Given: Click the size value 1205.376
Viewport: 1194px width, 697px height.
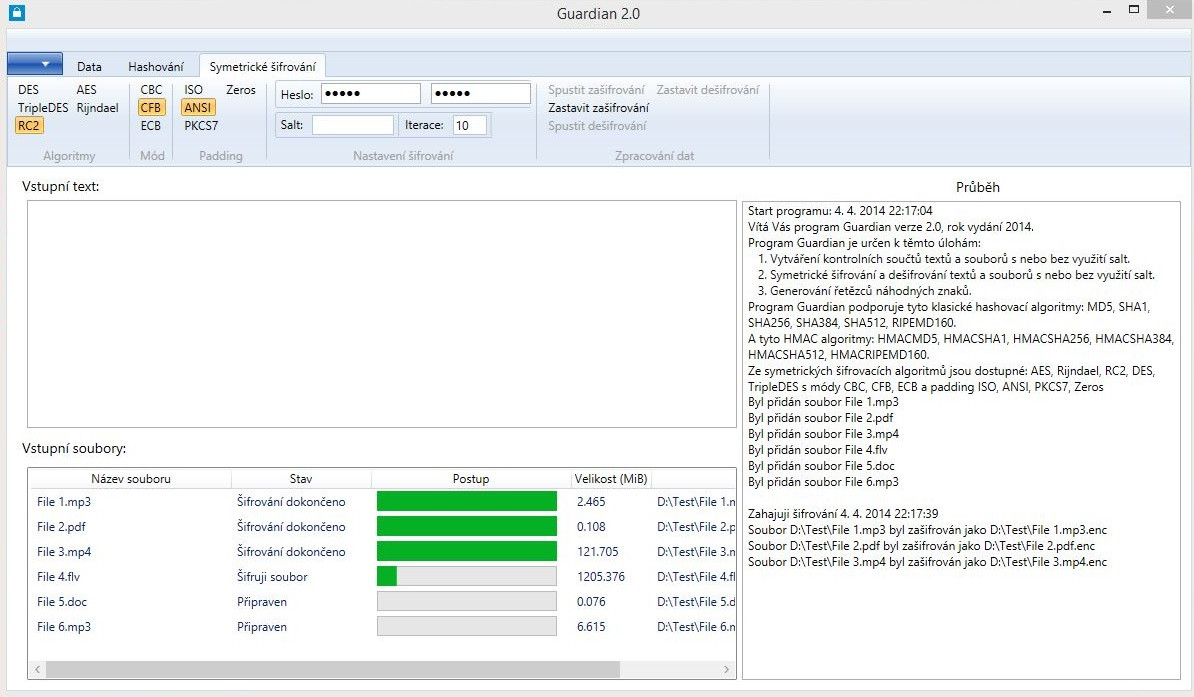Looking at the screenshot, I should coord(601,577).
